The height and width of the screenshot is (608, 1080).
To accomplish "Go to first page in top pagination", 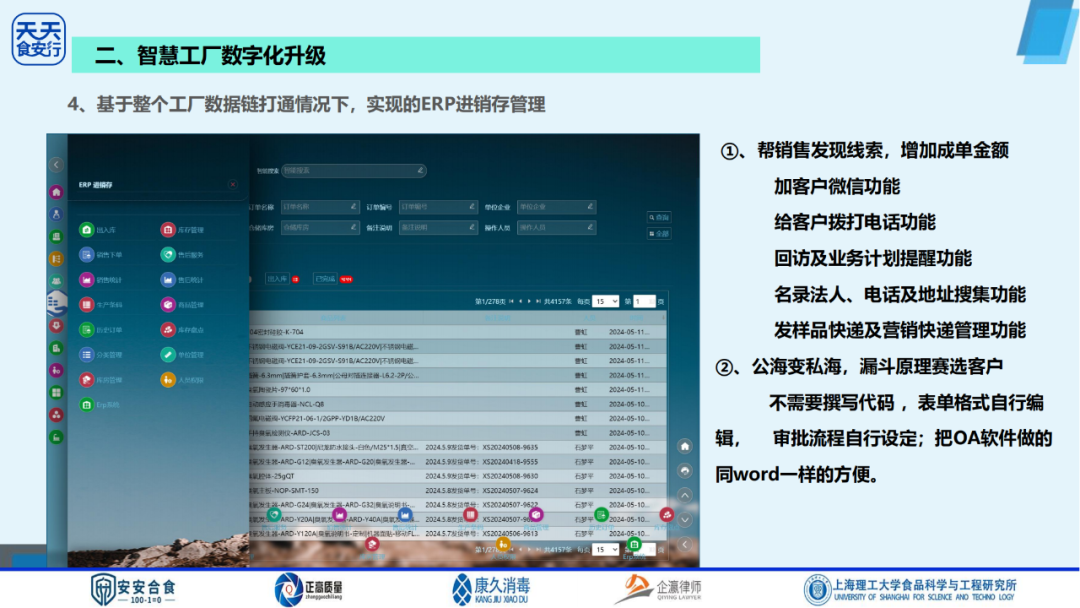I will click(511, 302).
